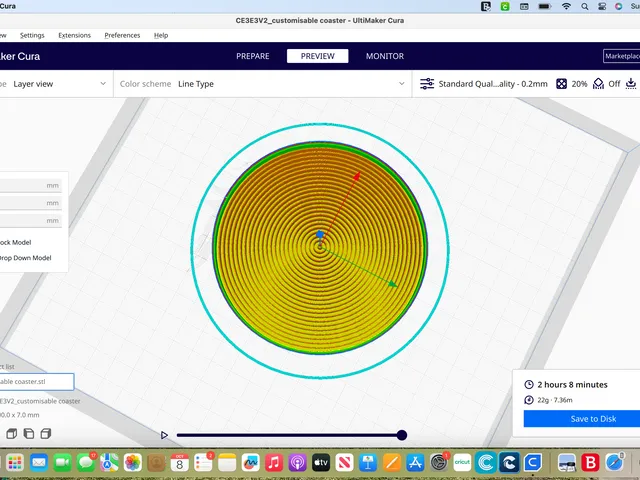
Task: Open Maps from the dock
Action: pyautogui.click(x=109, y=462)
